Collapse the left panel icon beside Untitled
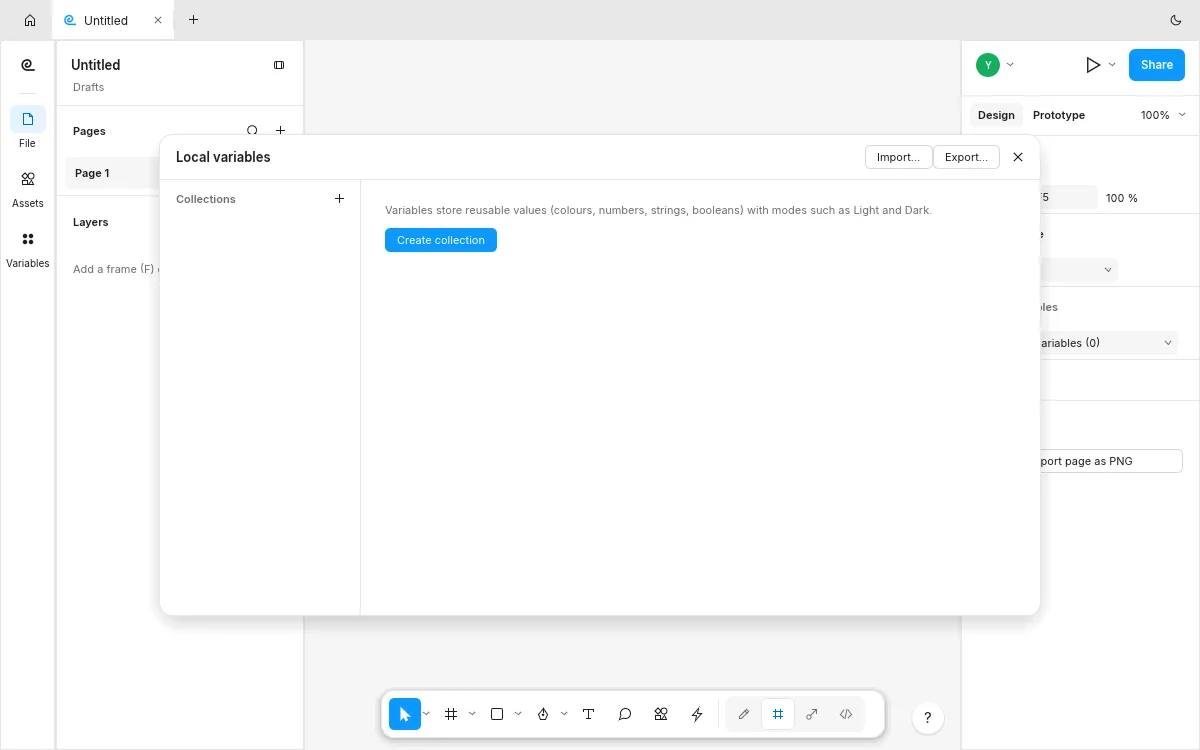Image resolution: width=1200 pixels, height=750 pixels. [279, 65]
